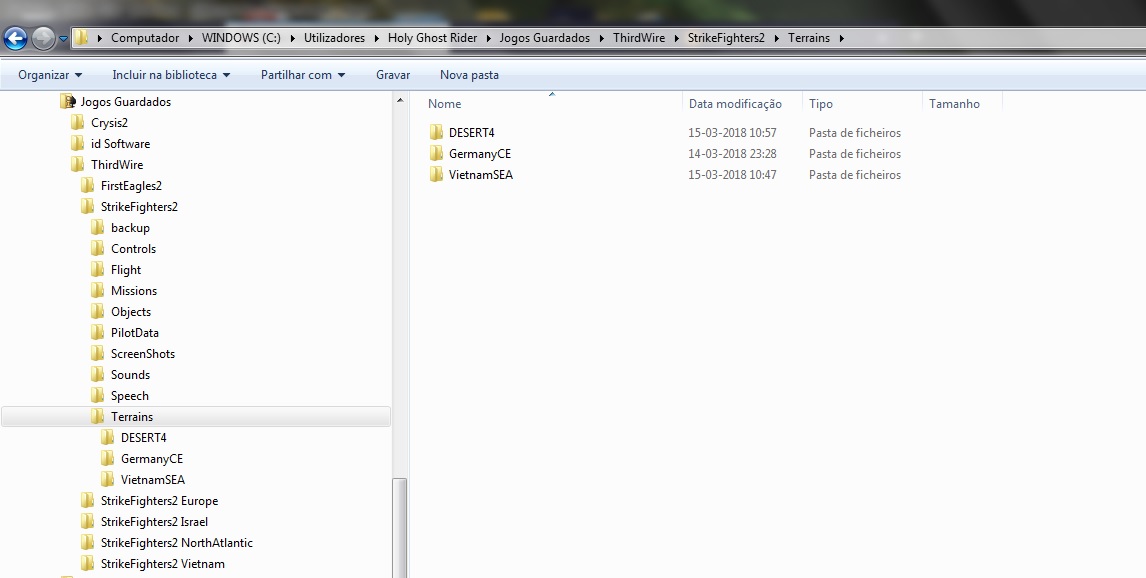1146x578 pixels.
Task: Click the PilotData folder icon in the tree
Action: tap(97, 332)
